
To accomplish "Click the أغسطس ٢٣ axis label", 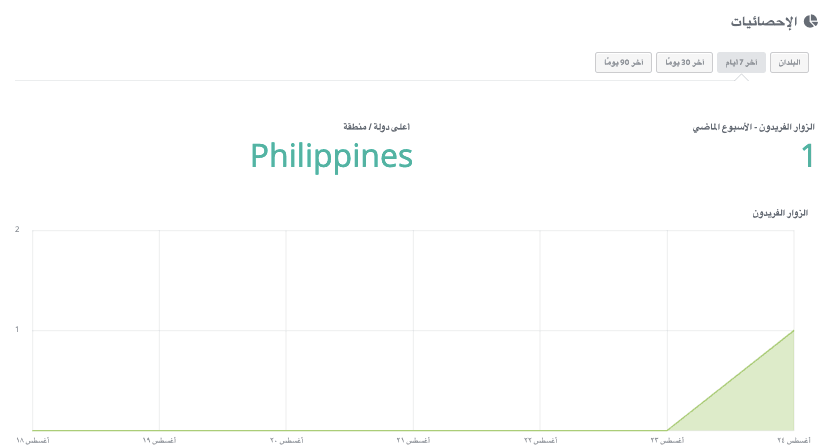I will 667,441.
